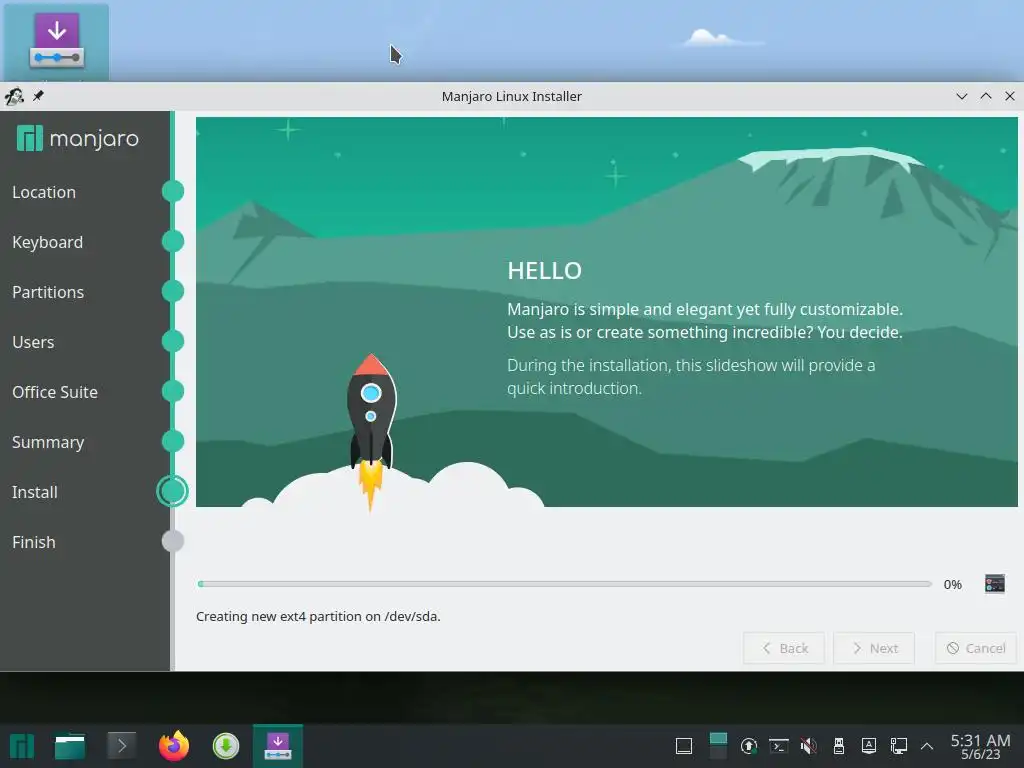The image size is (1024, 768).
Task: Open the Install Manjaro desktop launcher icon
Action: pos(56,42)
